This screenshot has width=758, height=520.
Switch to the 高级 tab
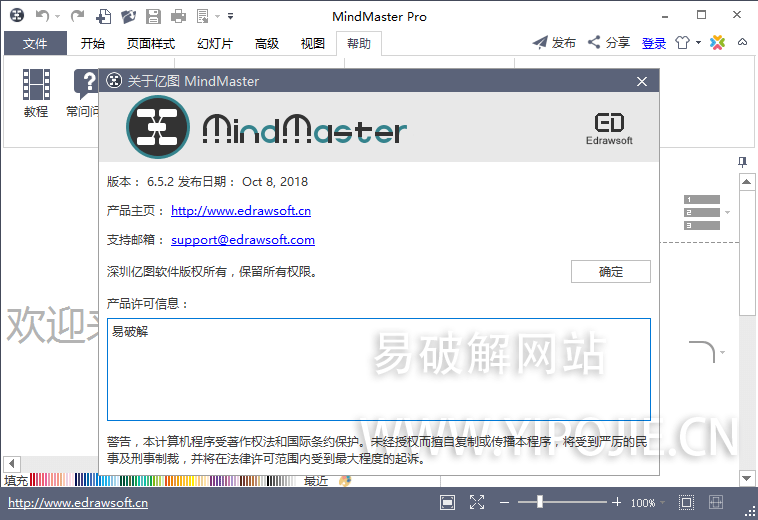[267, 43]
